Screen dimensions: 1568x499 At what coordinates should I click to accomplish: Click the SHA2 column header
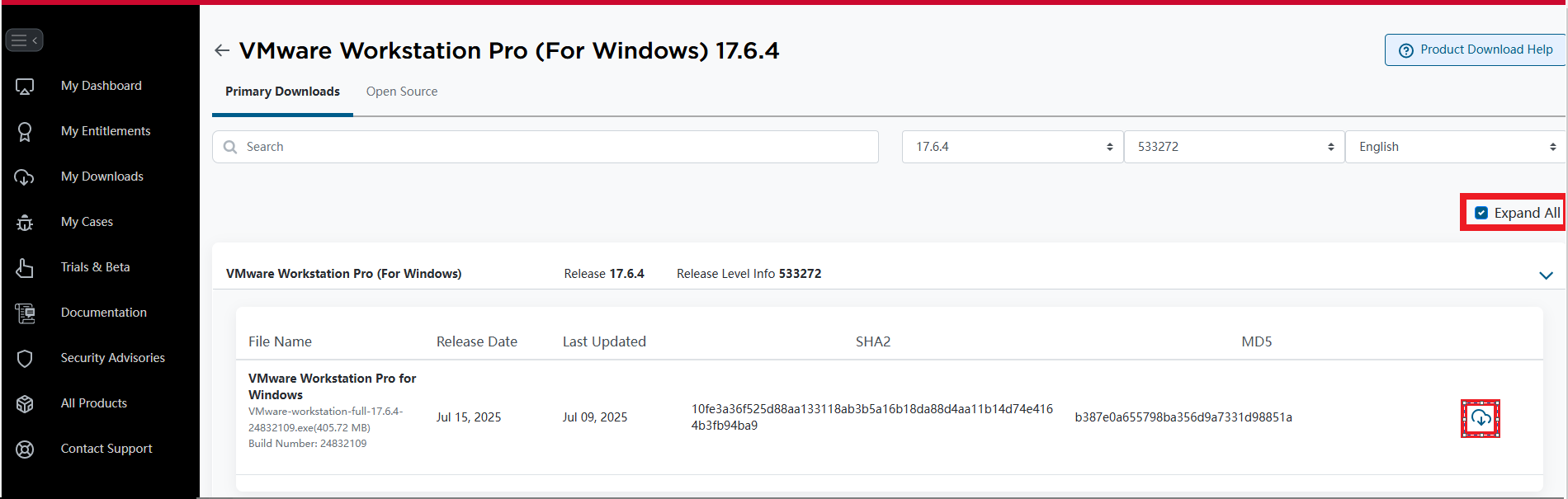873,341
